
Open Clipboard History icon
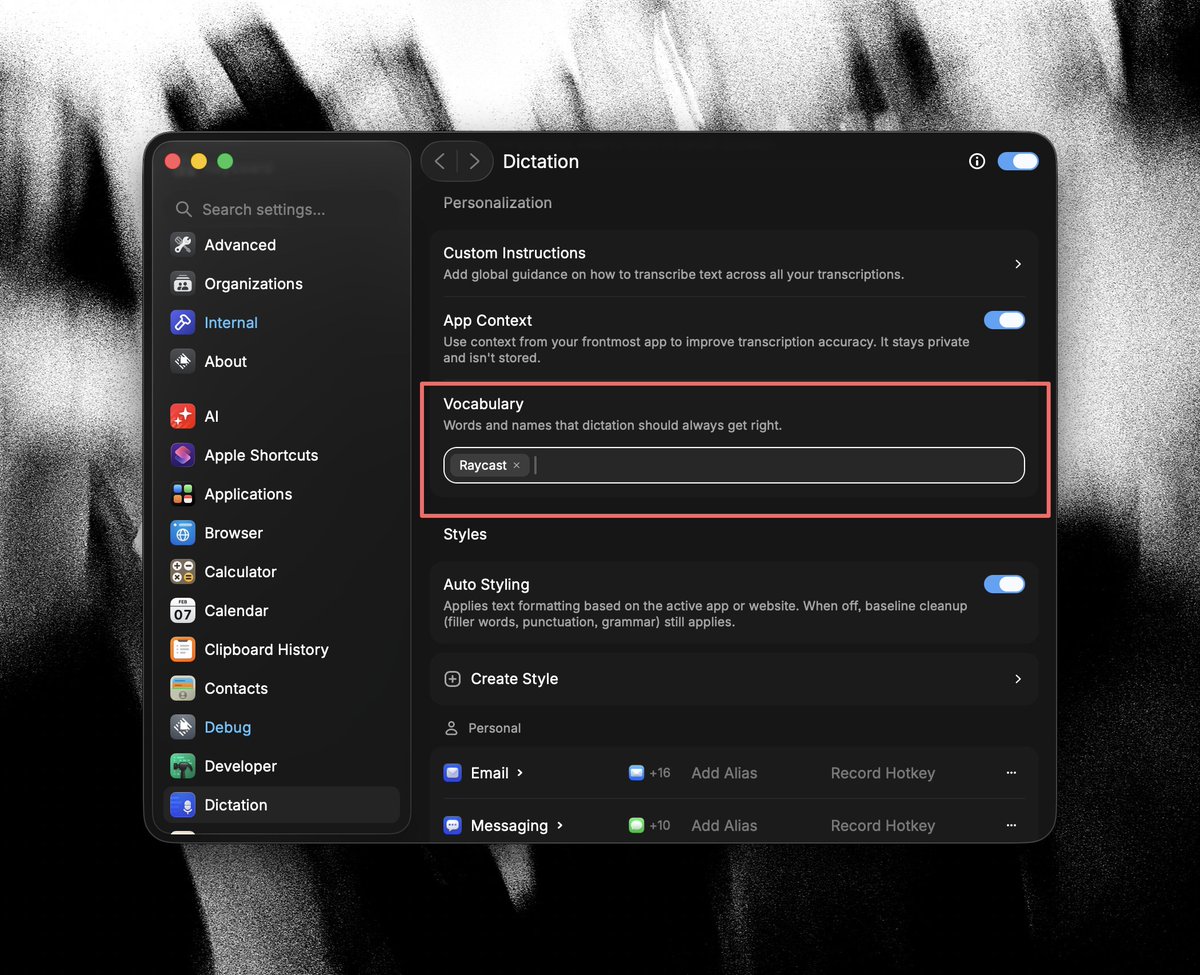tap(182, 650)
